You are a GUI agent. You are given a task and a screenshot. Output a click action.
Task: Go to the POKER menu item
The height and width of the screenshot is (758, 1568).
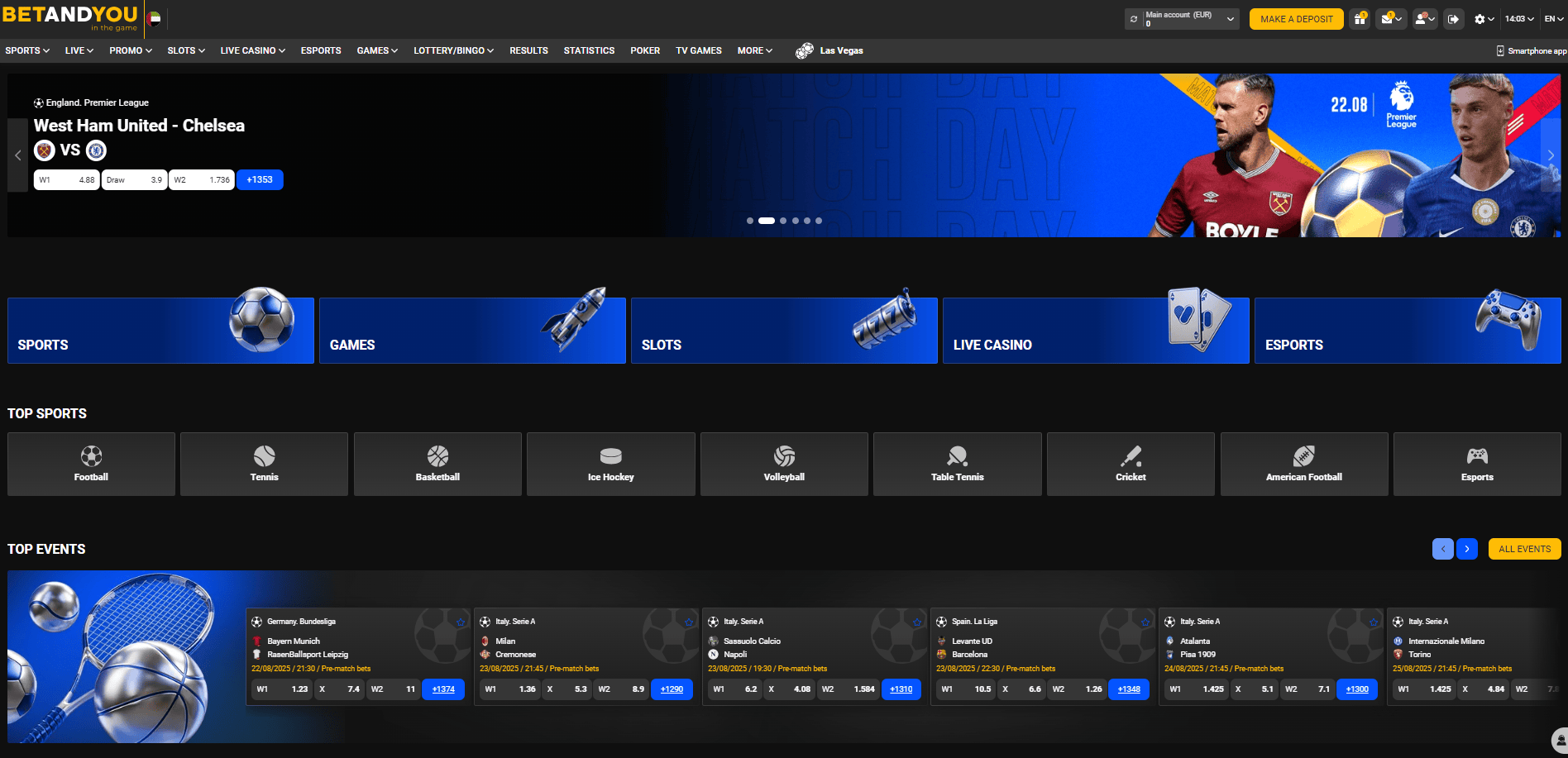tap(644, 51)
